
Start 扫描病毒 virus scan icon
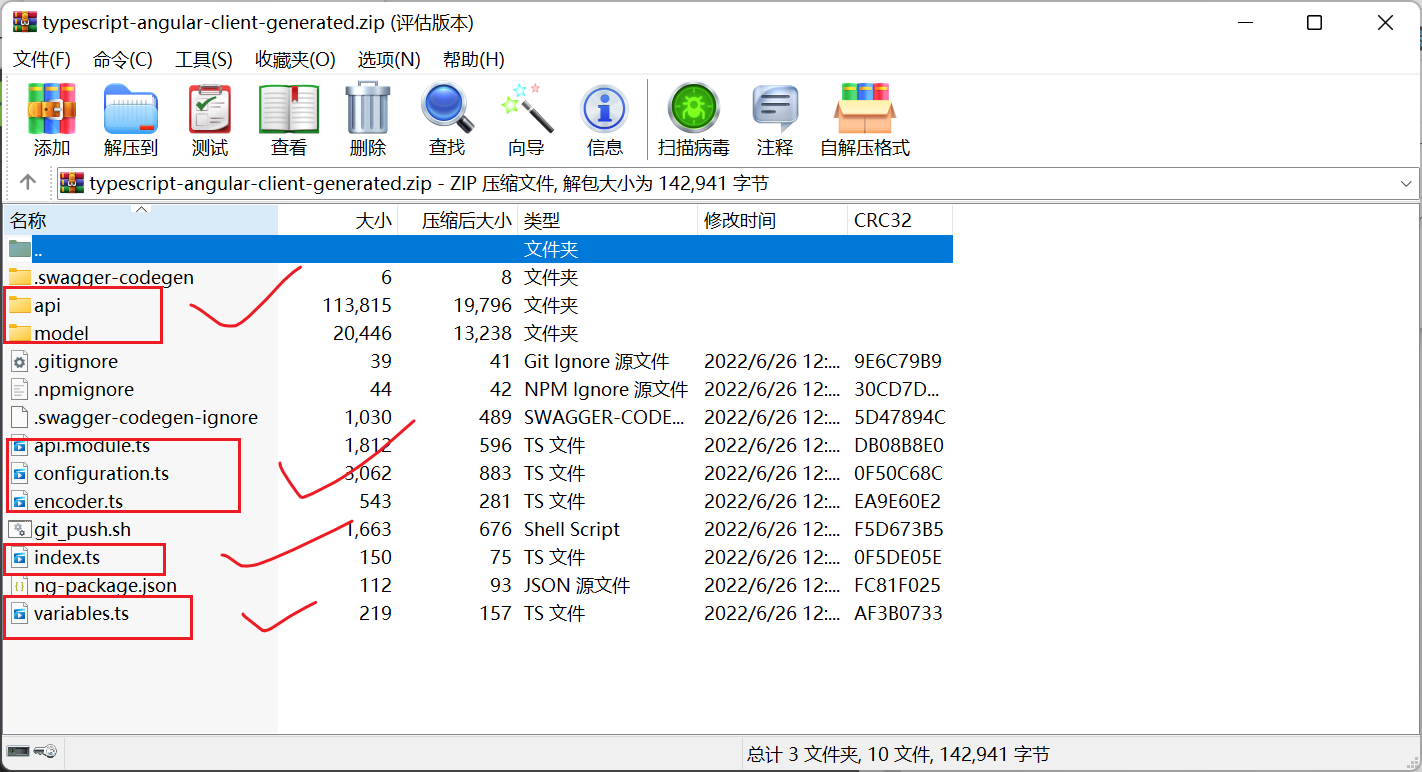pyautogui.click(x=693, y=110)
